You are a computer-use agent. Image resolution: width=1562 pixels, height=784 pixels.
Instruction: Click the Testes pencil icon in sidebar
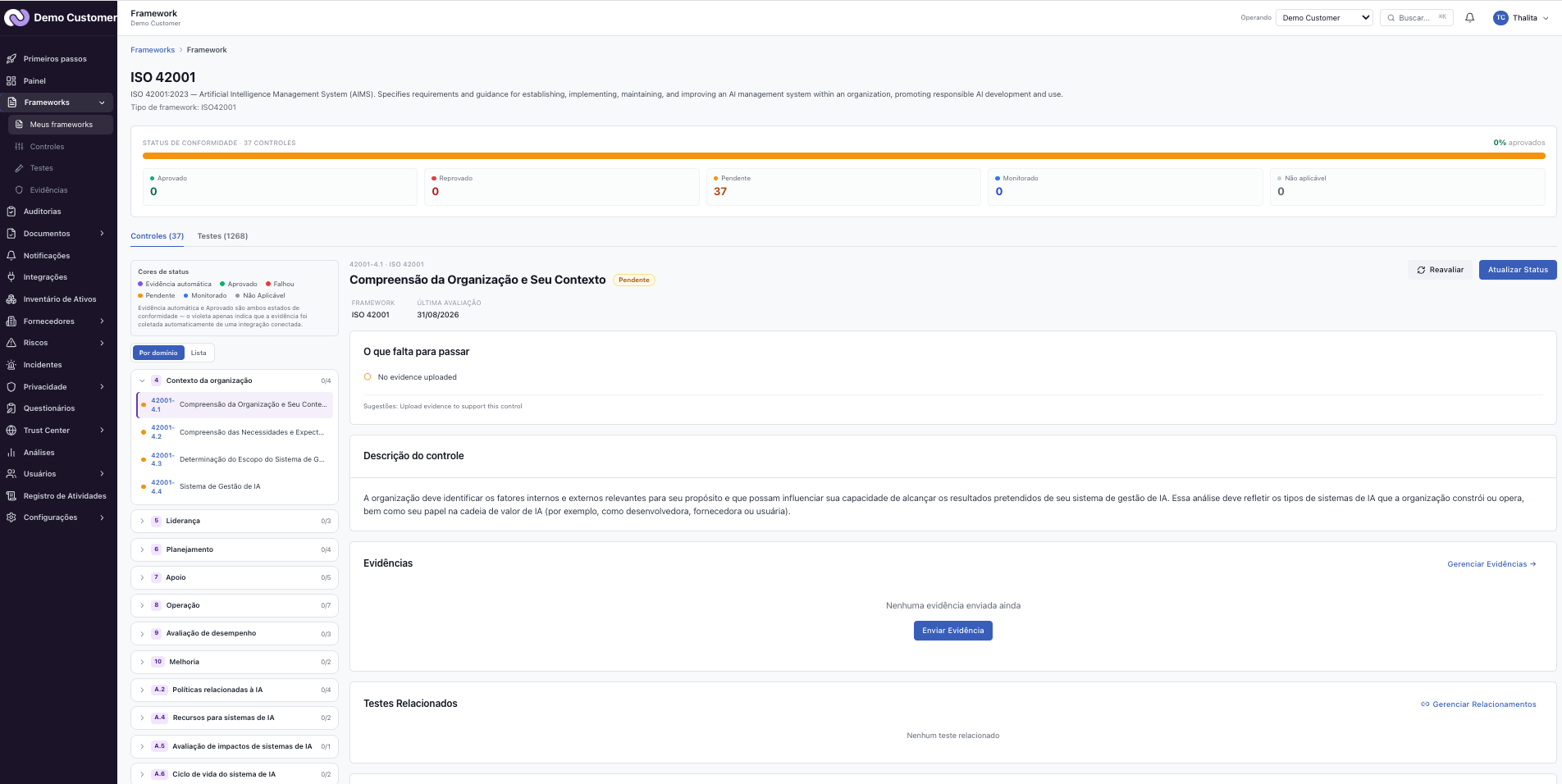pos(19,168)
